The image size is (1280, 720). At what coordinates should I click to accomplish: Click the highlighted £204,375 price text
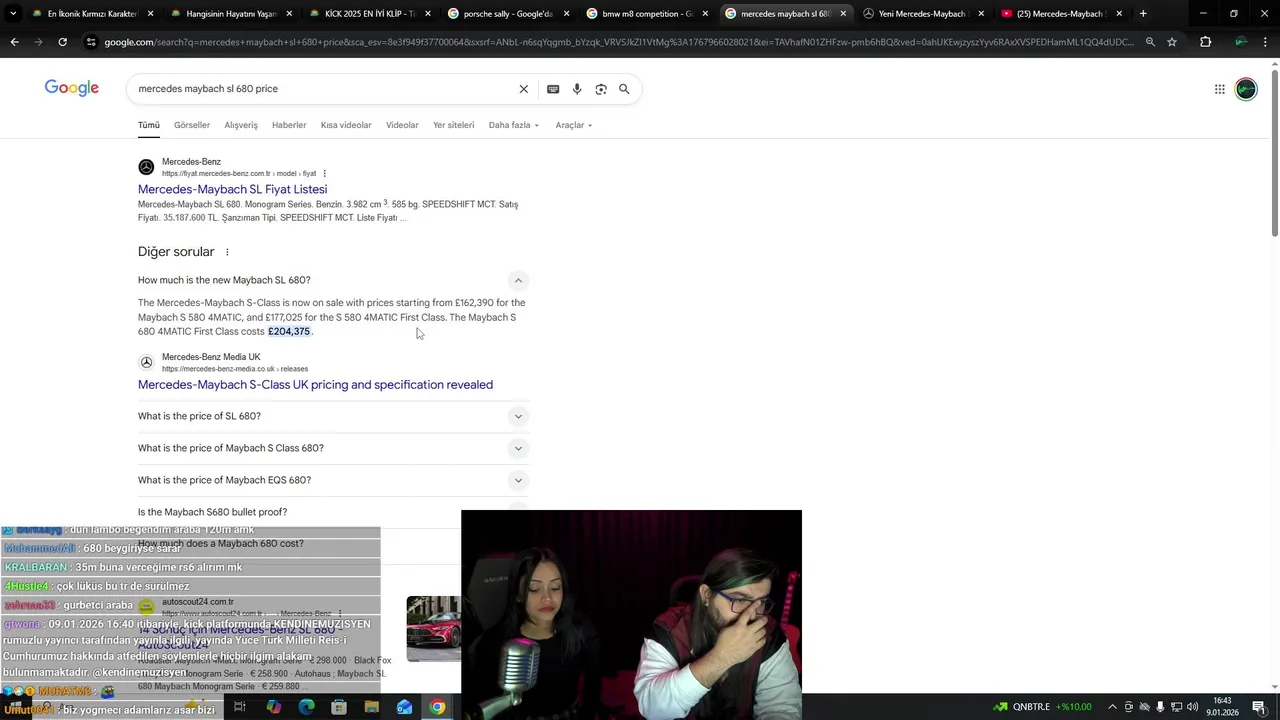coord(289,332)
